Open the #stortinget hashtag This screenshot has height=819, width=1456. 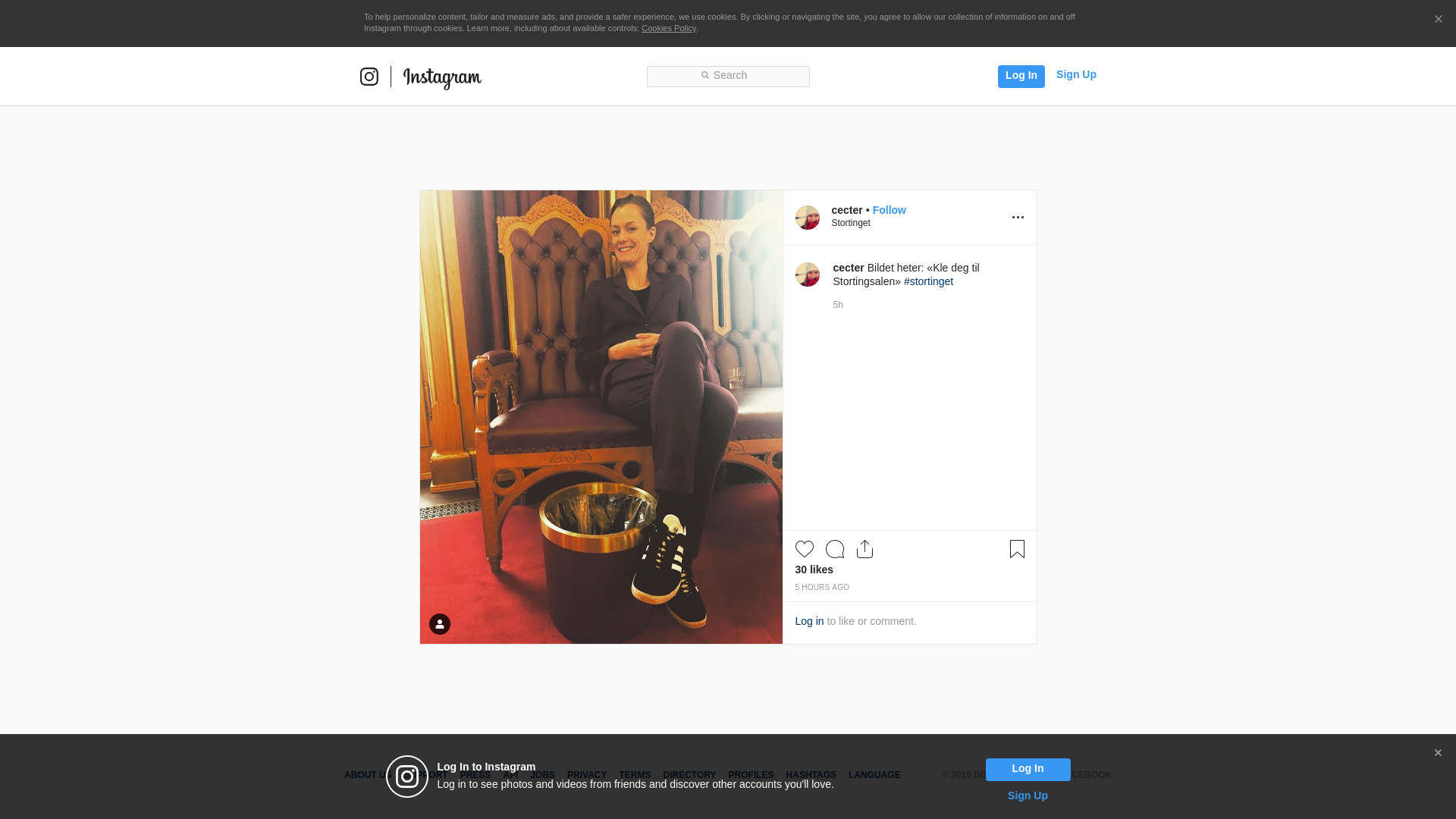[x=928, y=281]
